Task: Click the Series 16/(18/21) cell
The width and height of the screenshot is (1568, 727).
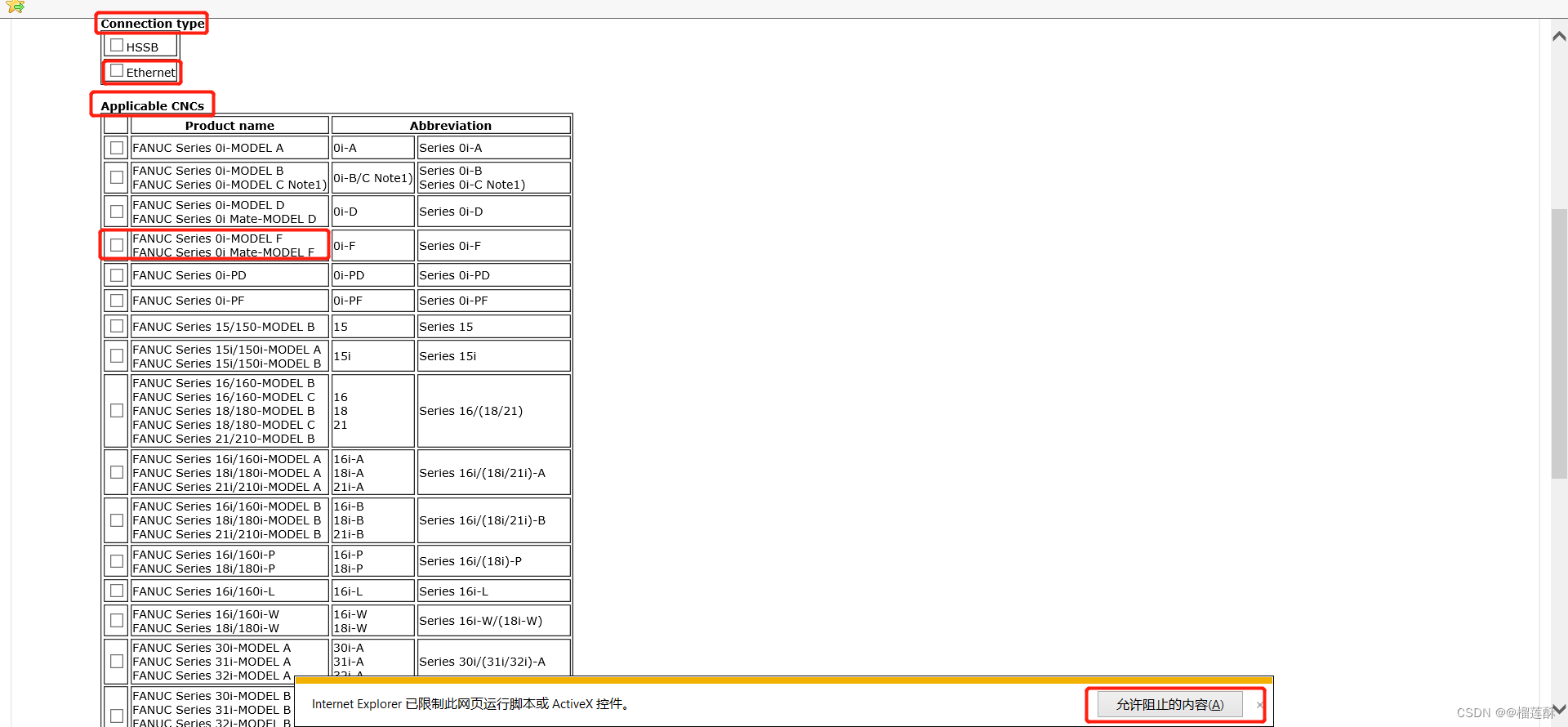Action: 493,411
